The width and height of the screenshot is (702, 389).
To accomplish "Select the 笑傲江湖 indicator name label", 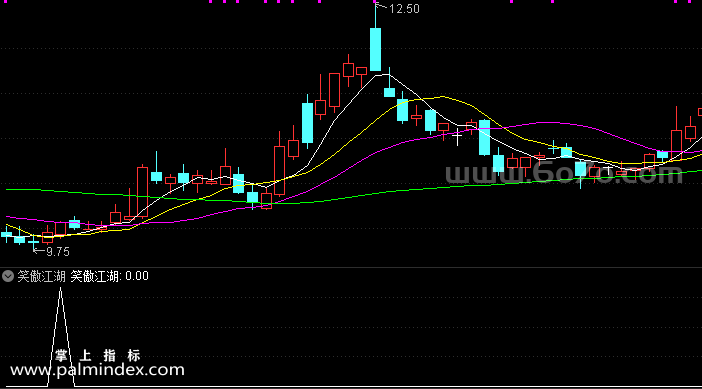I will (42, 276).
